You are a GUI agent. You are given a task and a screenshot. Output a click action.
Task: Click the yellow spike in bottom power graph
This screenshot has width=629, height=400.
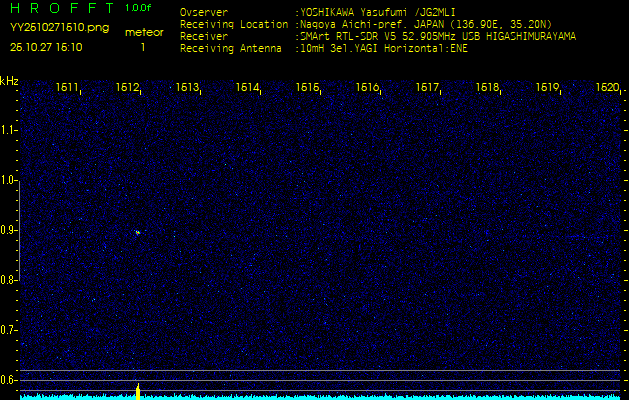(x=137, y=389)
